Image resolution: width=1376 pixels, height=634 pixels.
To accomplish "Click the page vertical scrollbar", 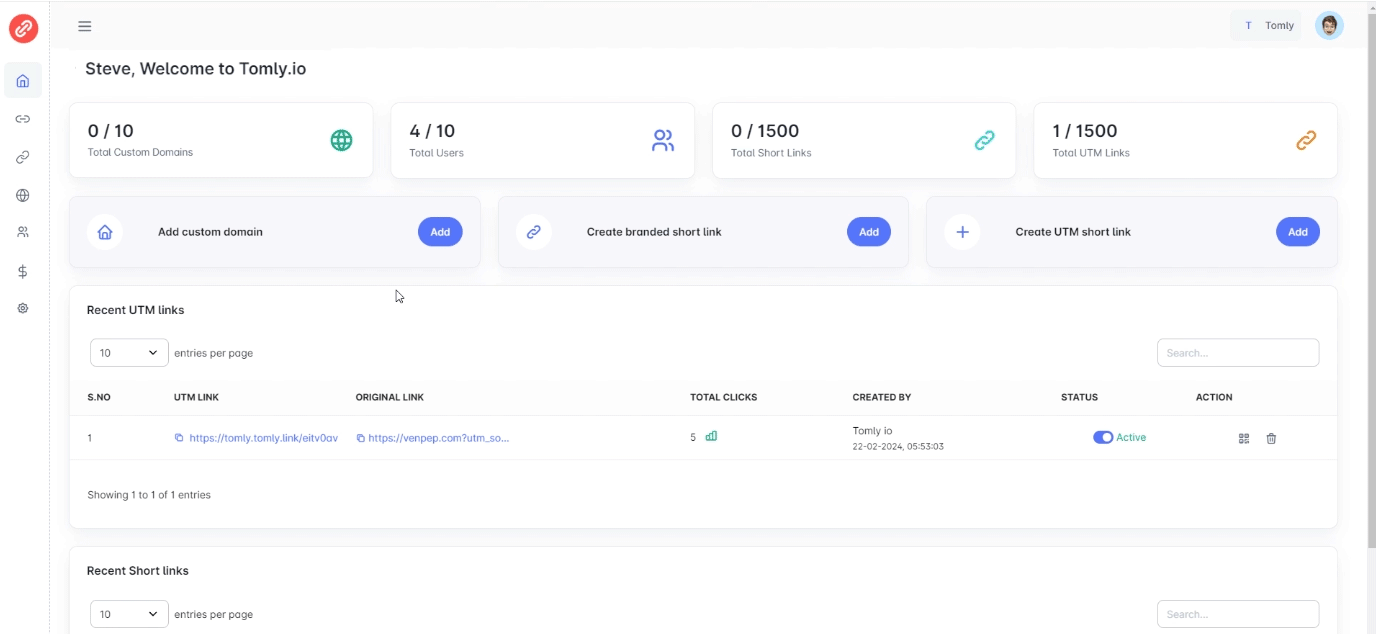I will (x=1371, y=280).
